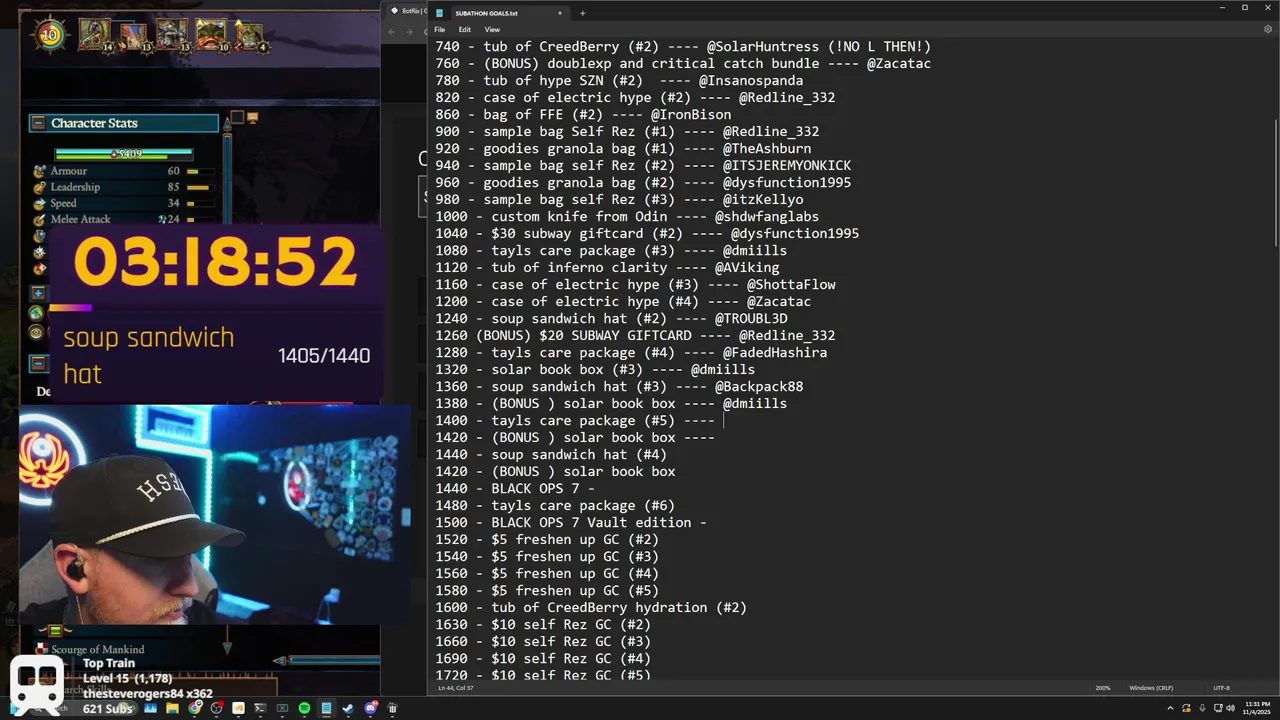Click the Armour stat icon
Viewport: 1280px width, 720px height.
click(x=39, y=171)
